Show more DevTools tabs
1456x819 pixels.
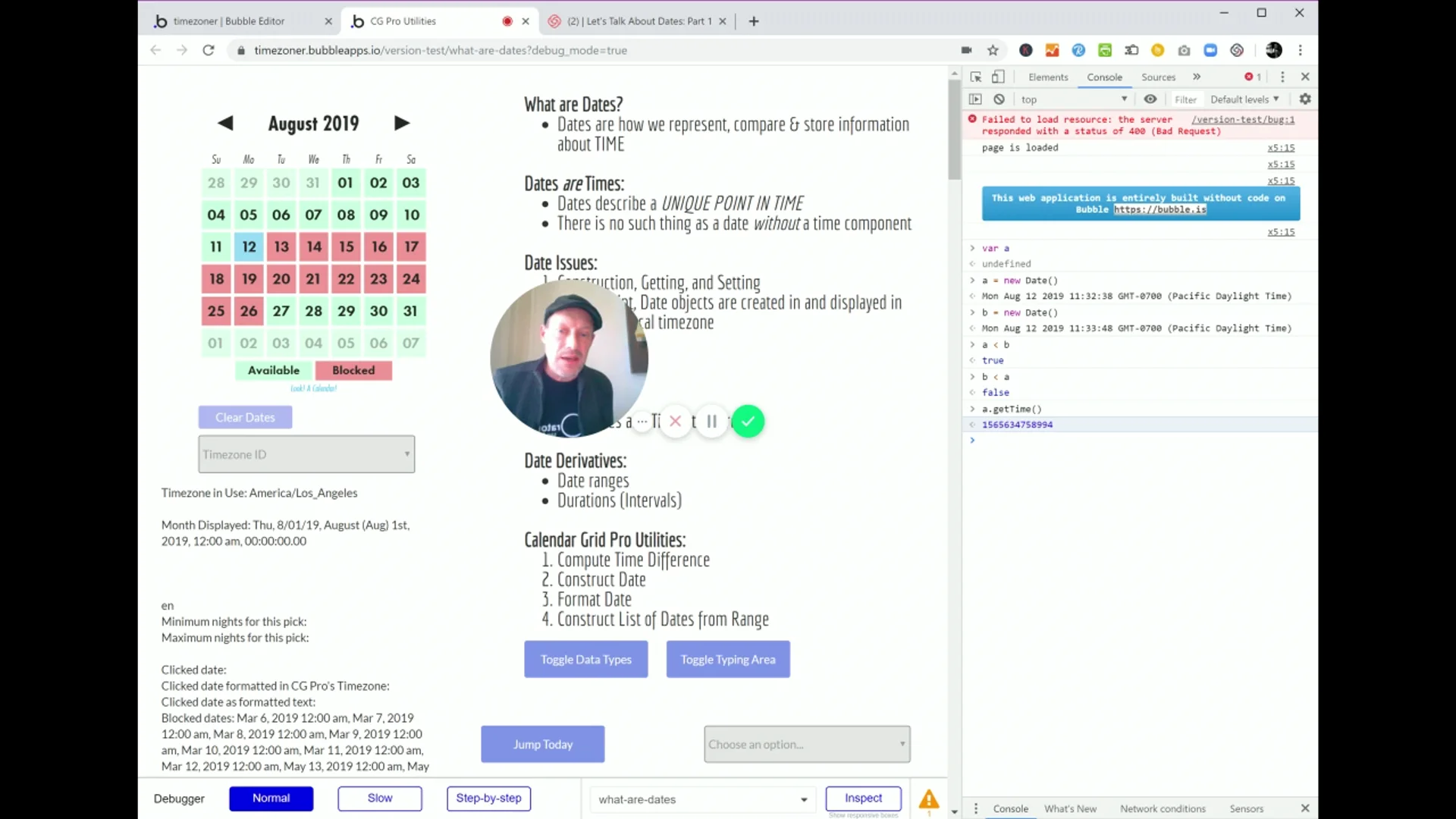tap(1197, 77)
